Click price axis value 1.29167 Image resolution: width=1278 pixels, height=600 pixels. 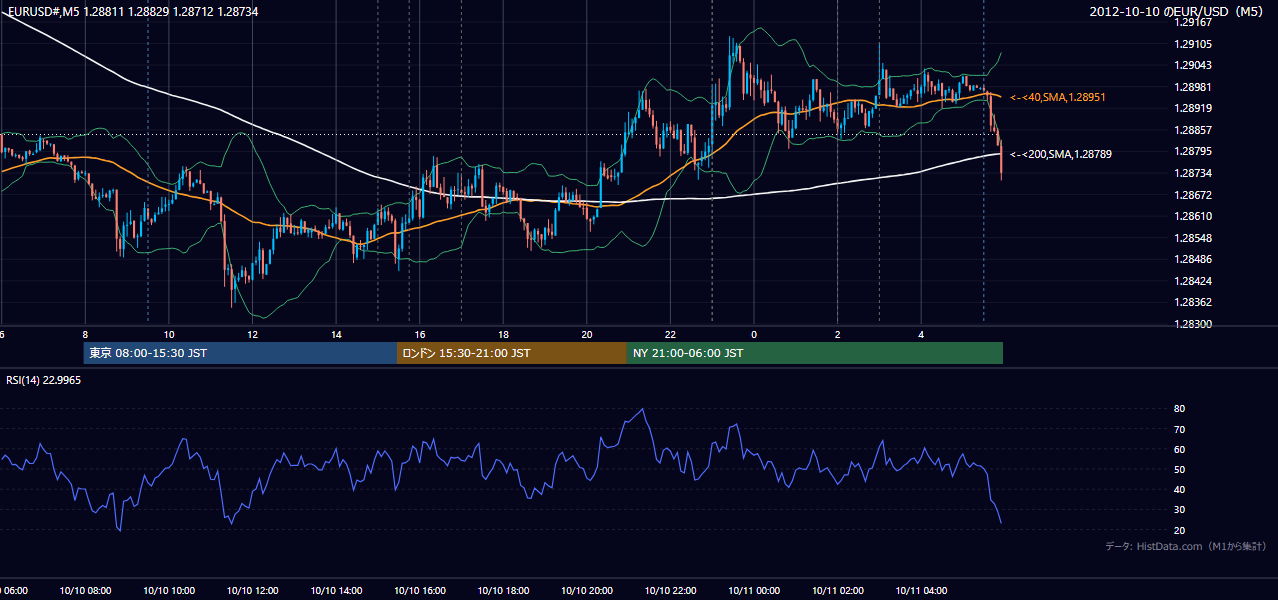[1194, 22]
